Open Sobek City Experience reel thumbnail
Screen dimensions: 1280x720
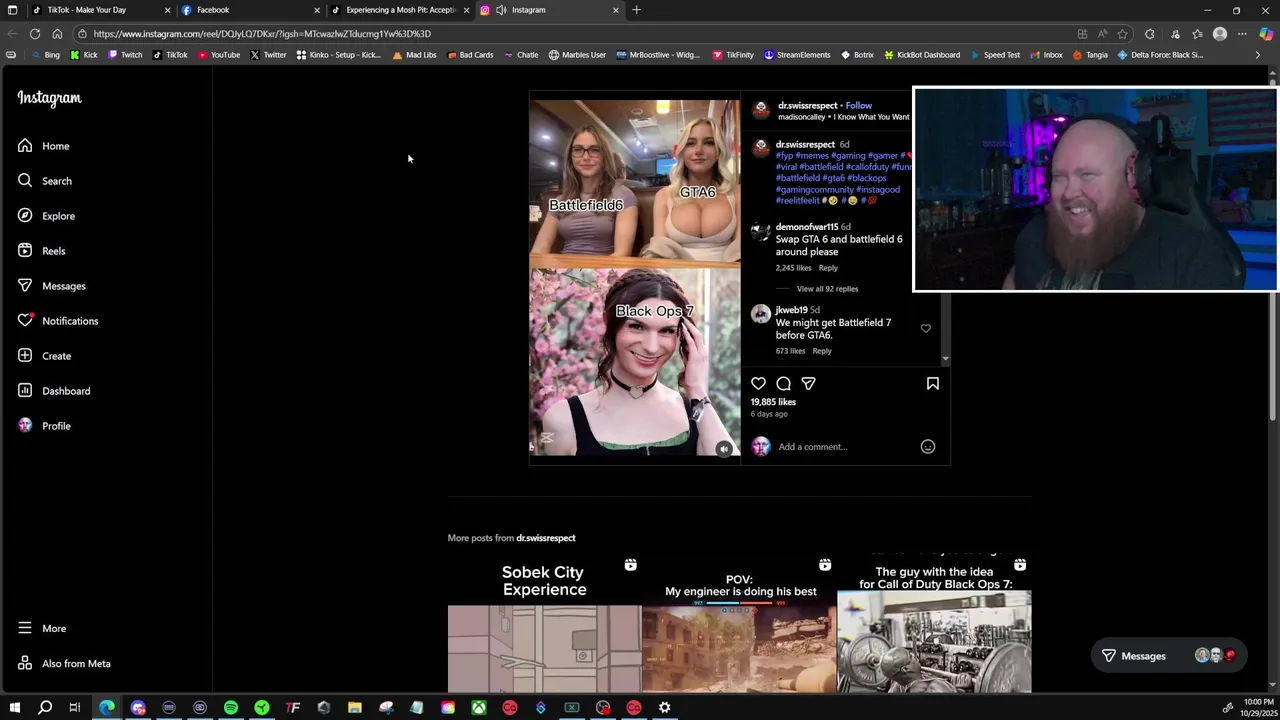click(544, 624)
